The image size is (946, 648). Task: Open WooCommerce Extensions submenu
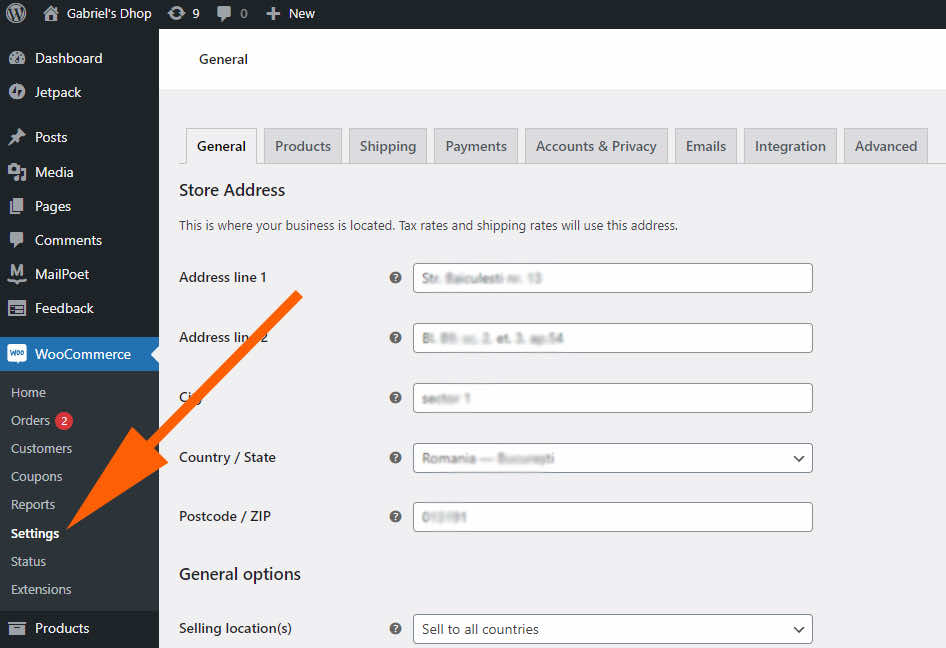[x=41, y=589]
